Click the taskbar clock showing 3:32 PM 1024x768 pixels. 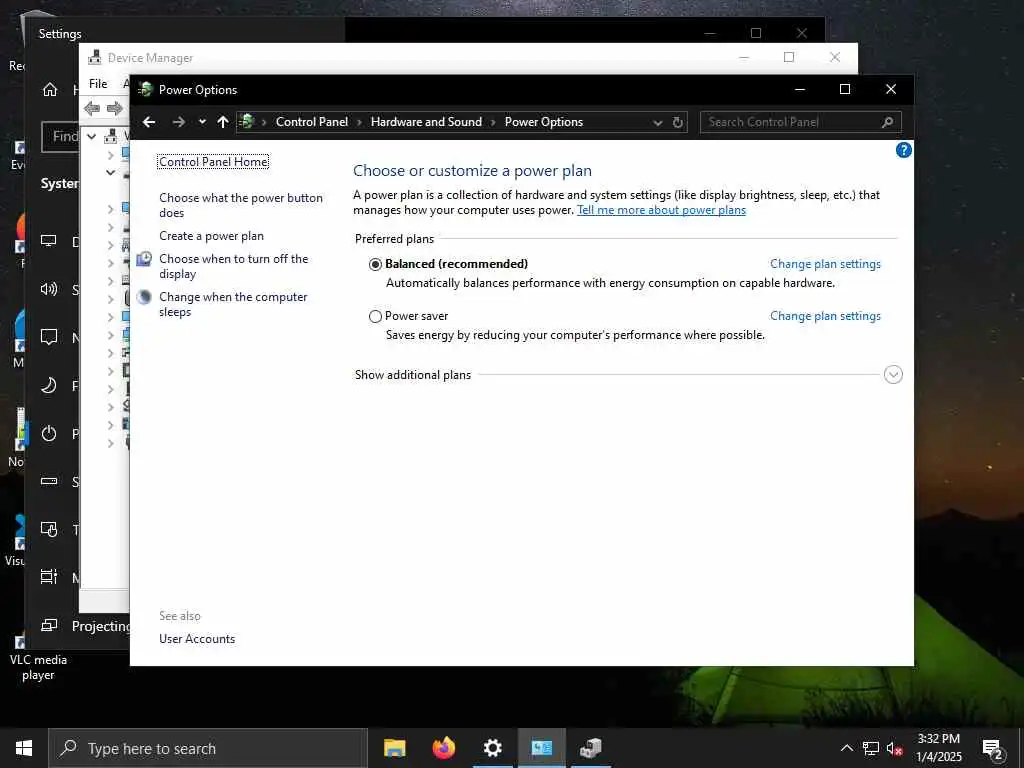click(938, 748)
